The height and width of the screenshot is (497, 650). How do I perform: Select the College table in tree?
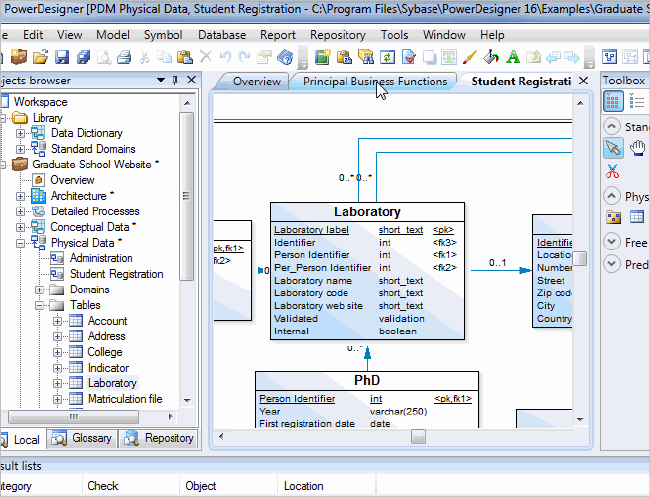pyautogui.click(x=105, y=352)
